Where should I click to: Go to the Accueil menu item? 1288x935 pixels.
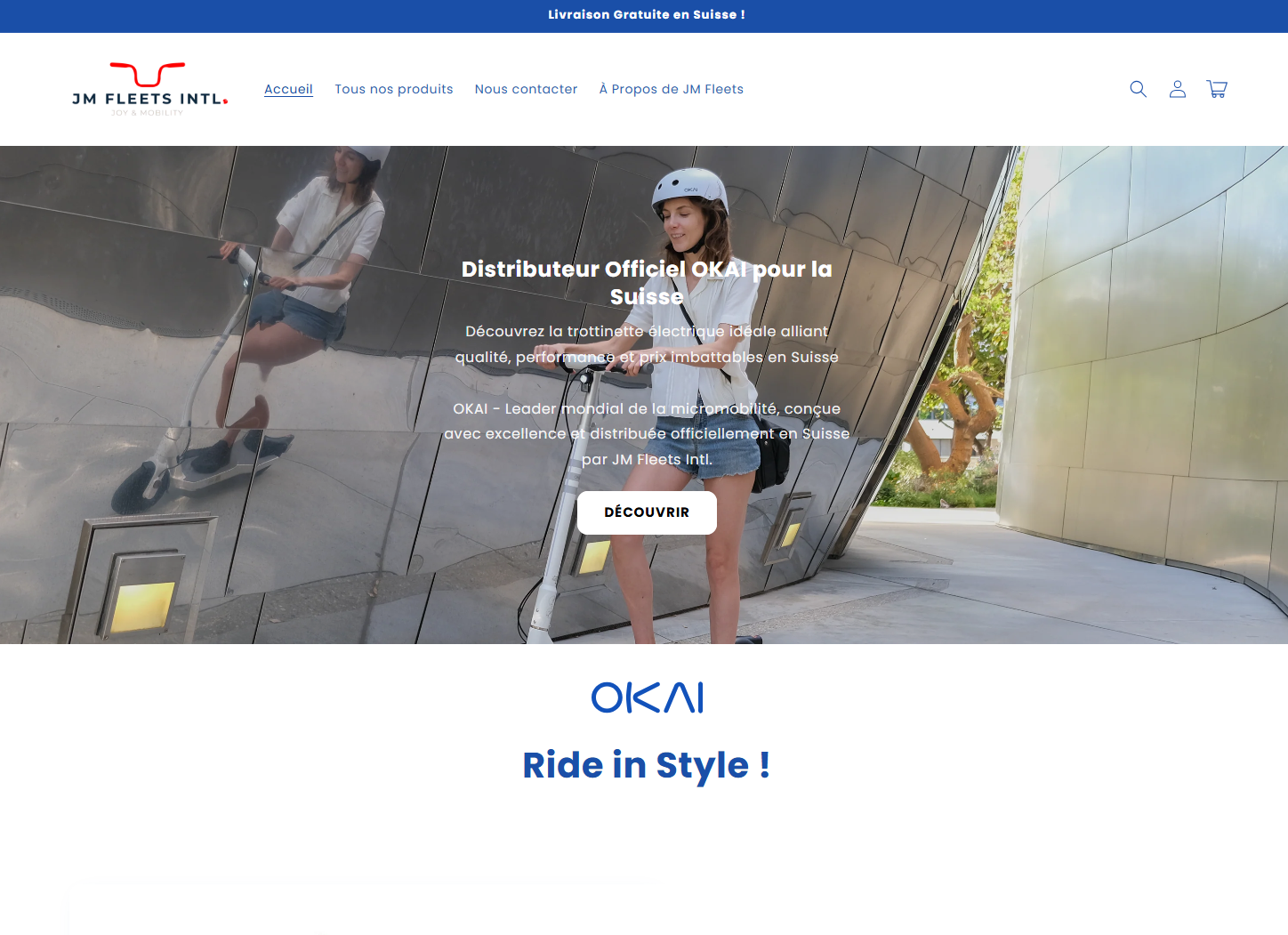(288, 89)
